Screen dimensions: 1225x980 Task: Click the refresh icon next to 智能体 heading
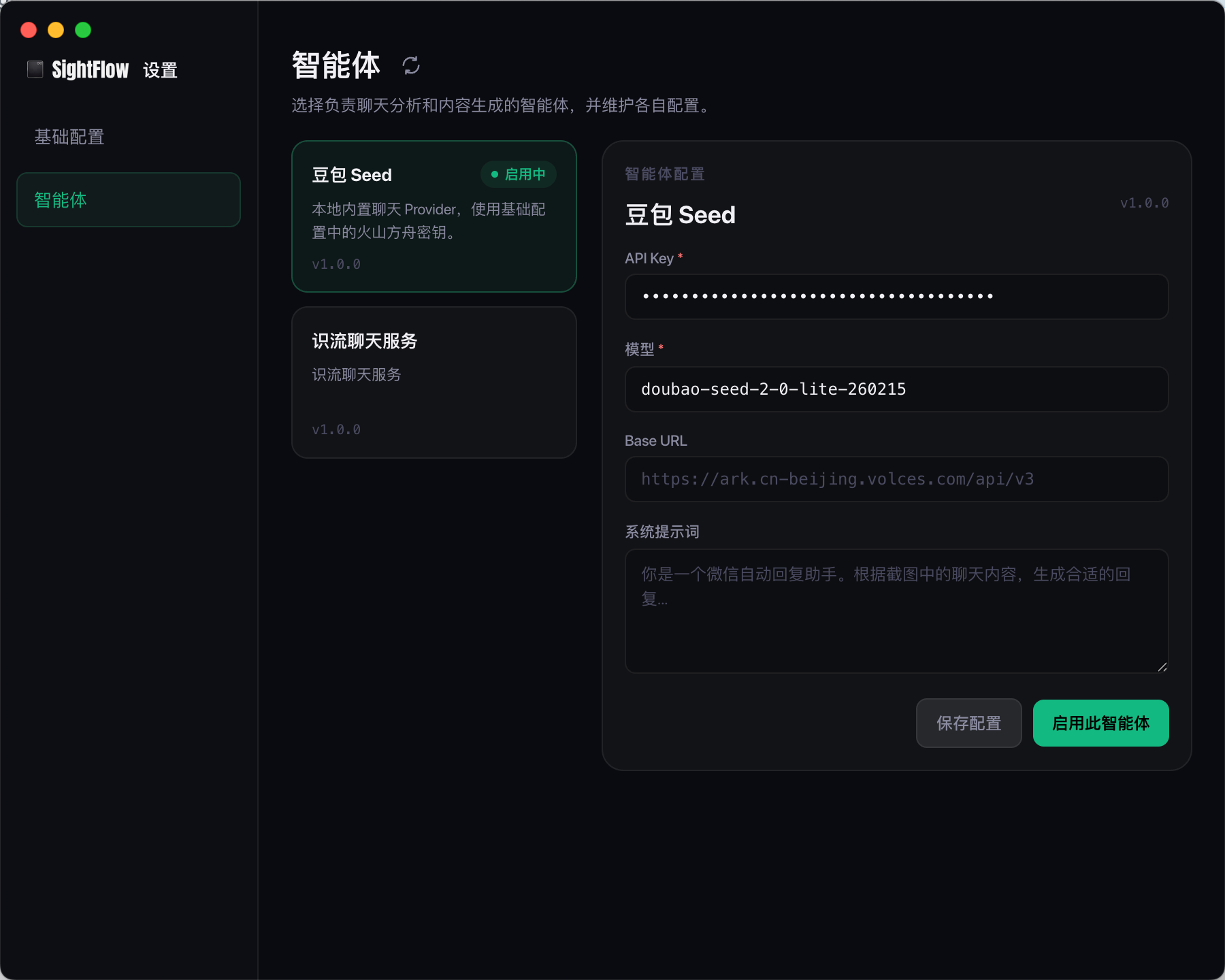pyautogui.click(x=411, y=65)
